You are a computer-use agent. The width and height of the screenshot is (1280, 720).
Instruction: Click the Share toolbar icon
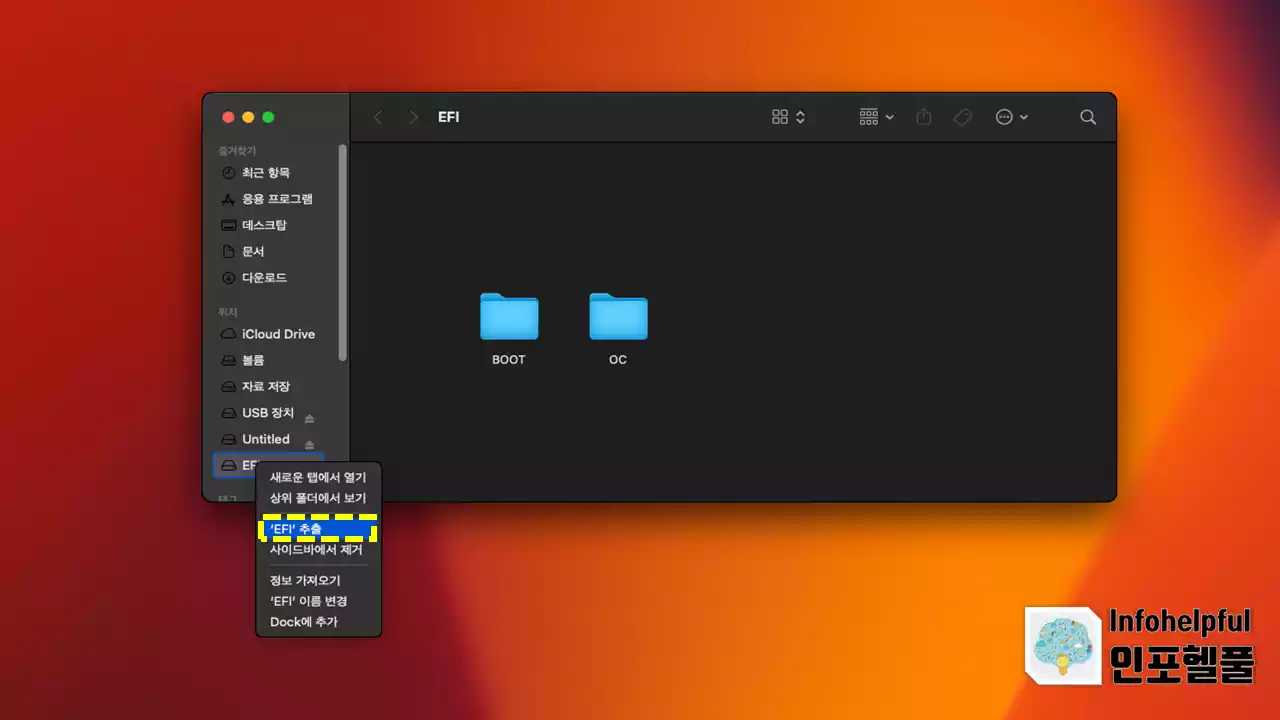point(924,117)
